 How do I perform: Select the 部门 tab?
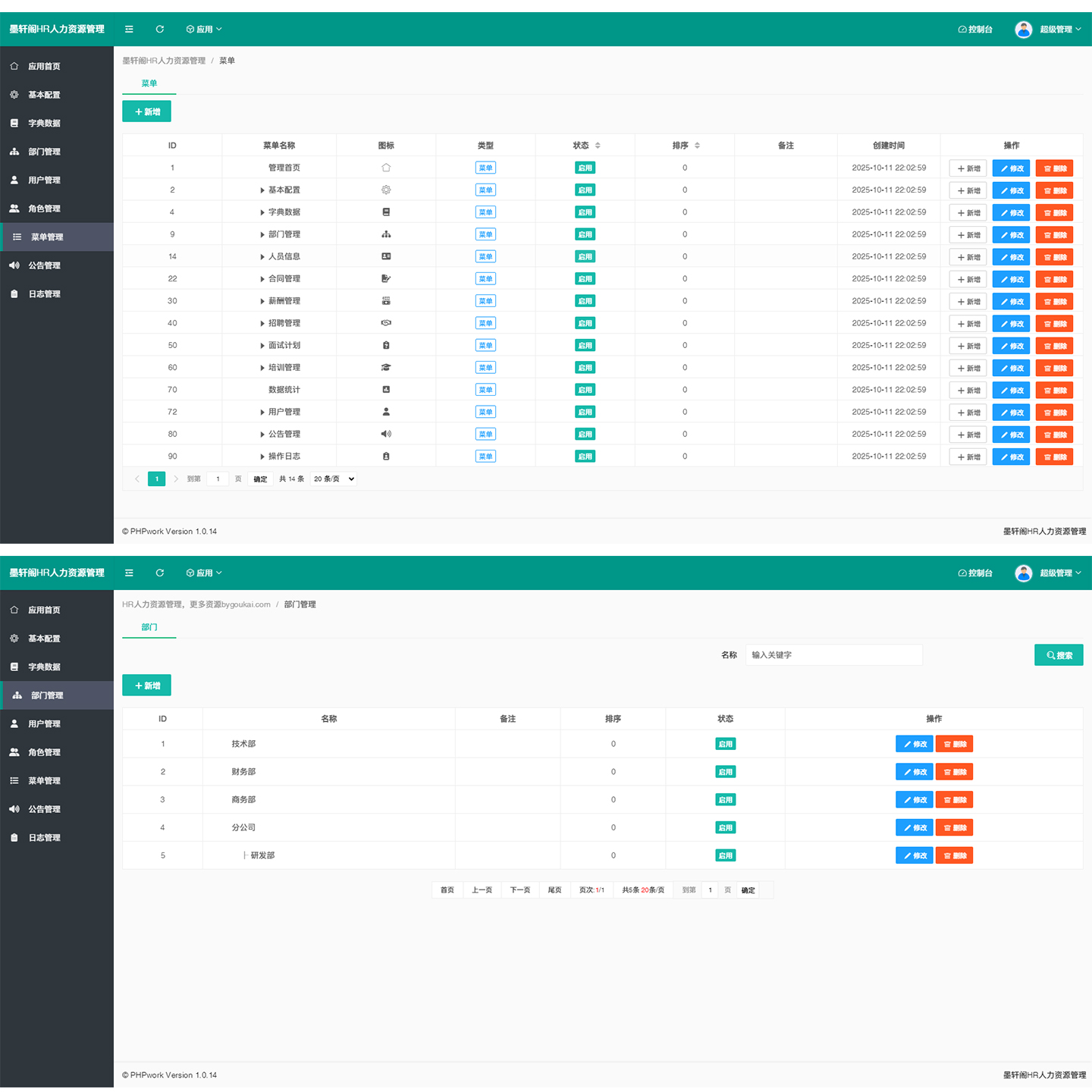tap(149, 627)
